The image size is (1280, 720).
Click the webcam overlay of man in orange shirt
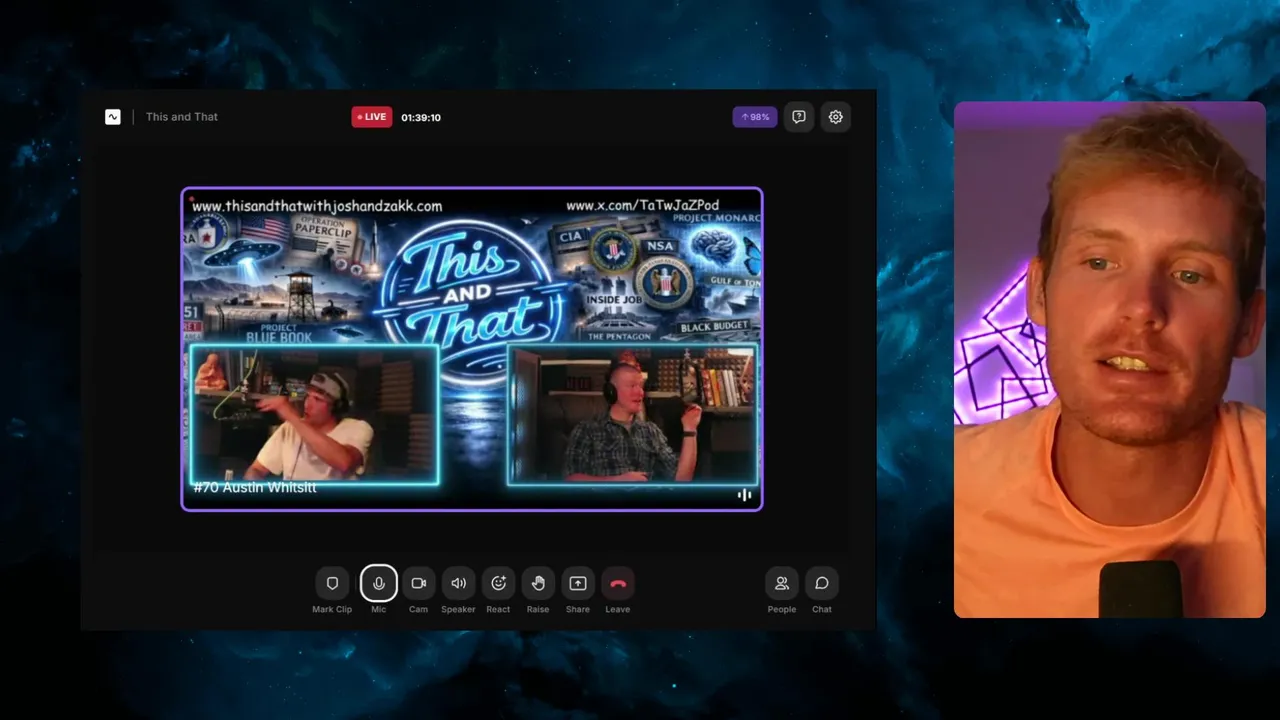click(x=1110, y=360)
